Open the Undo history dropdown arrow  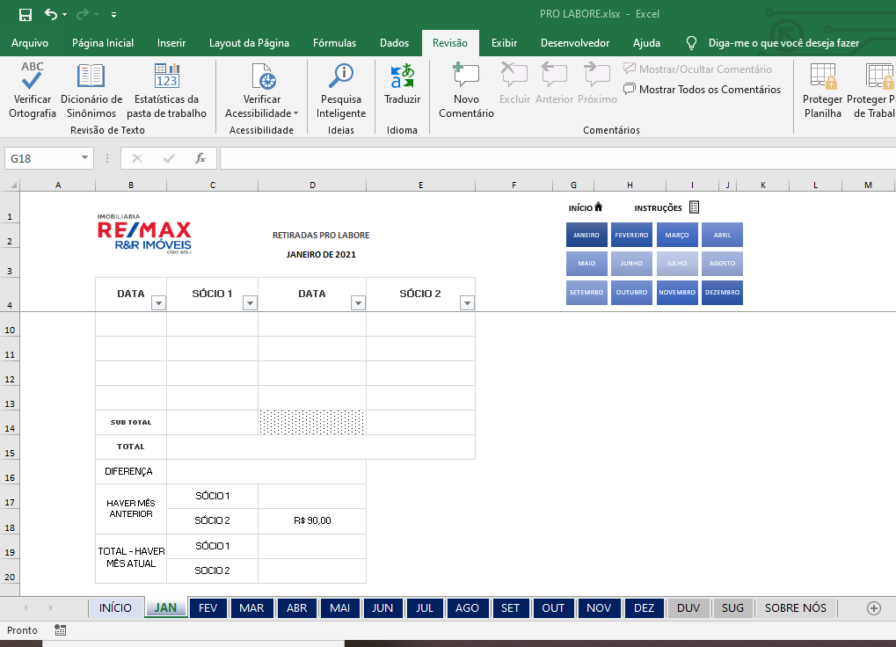[x=65, y=15]
